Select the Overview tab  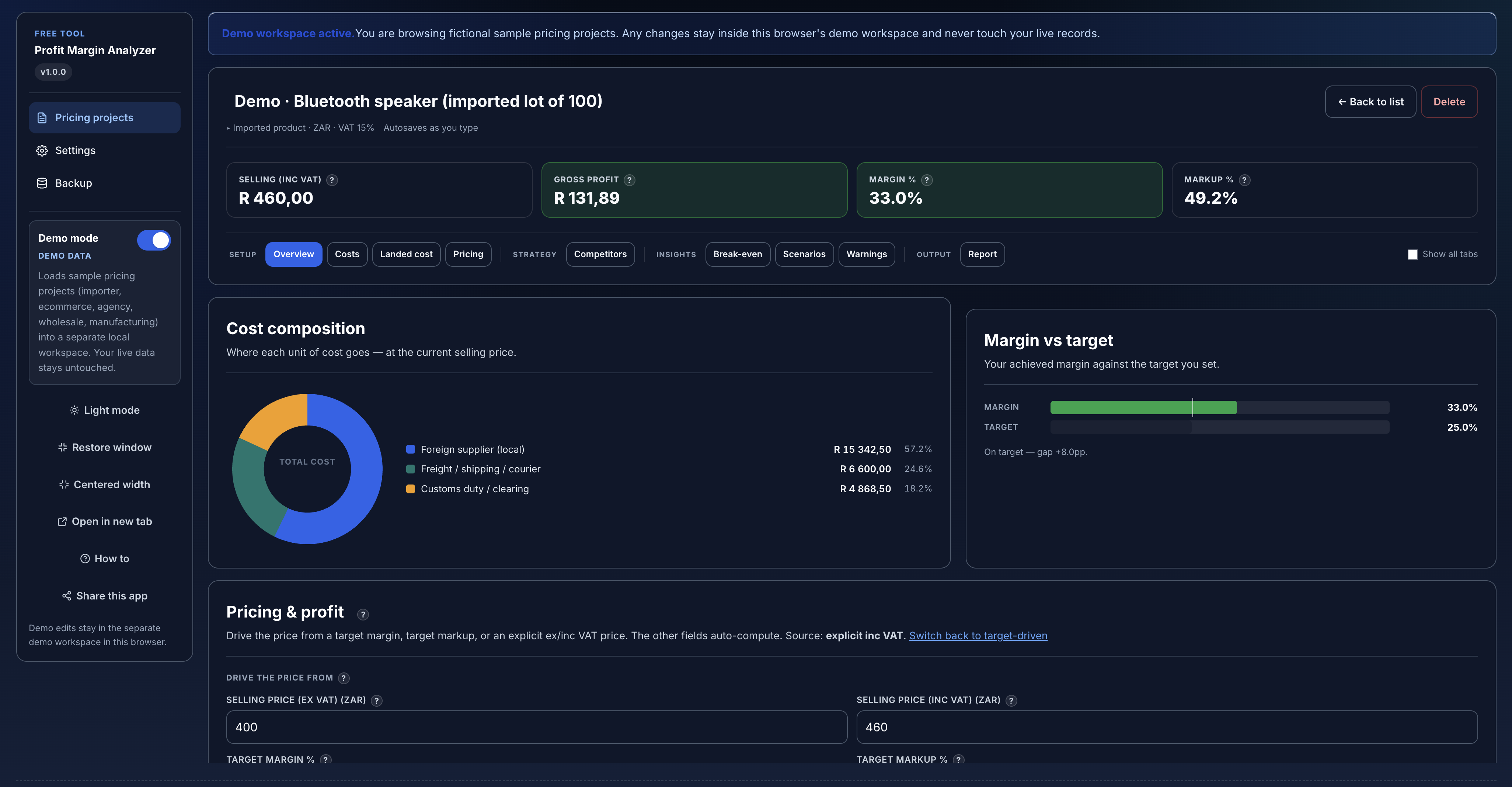click(x=293, y=254)
